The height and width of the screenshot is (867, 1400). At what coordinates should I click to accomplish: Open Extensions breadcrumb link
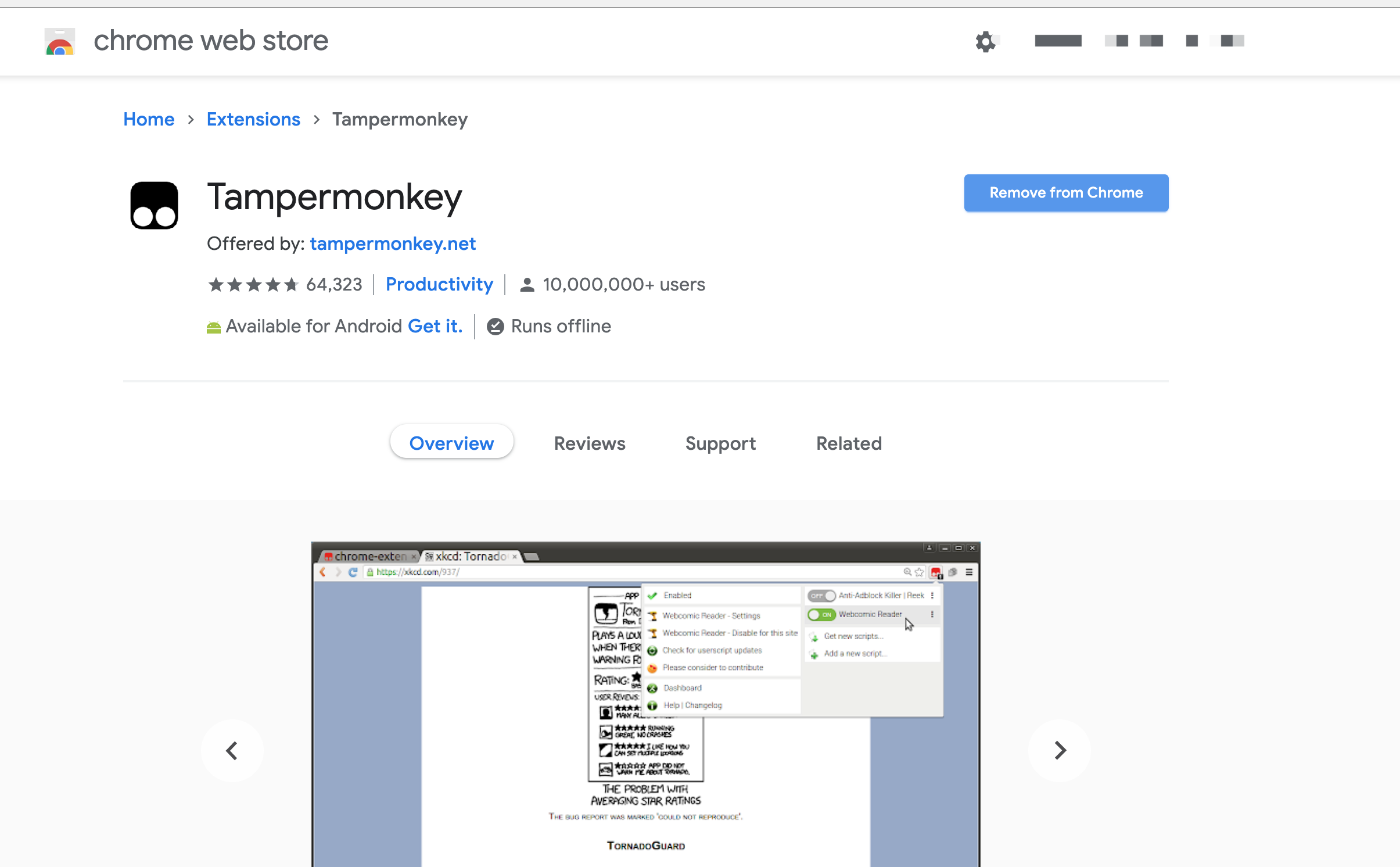click(253, 119)
